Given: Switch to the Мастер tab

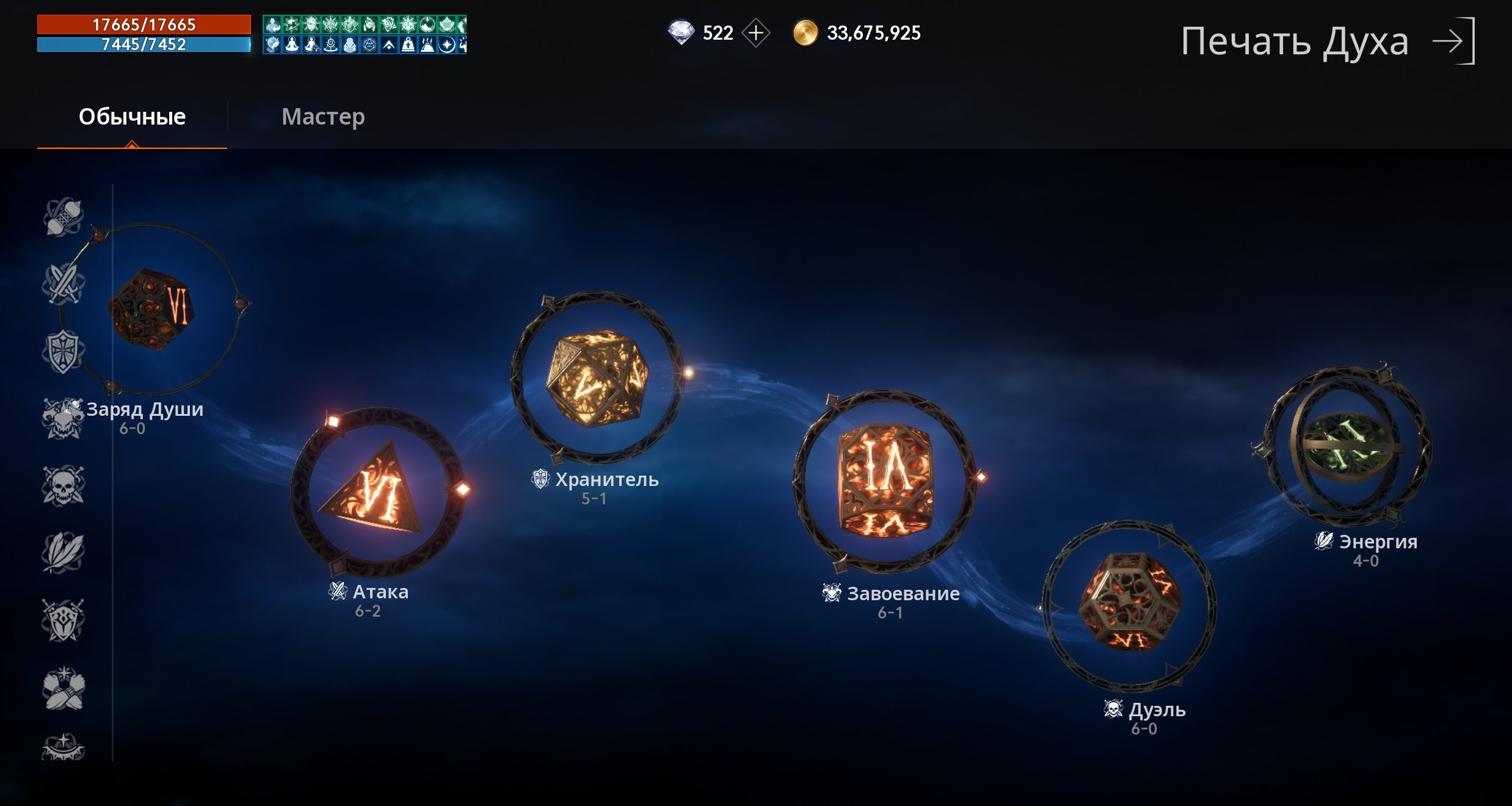Looking at the screenshot, I should (323, 116).
